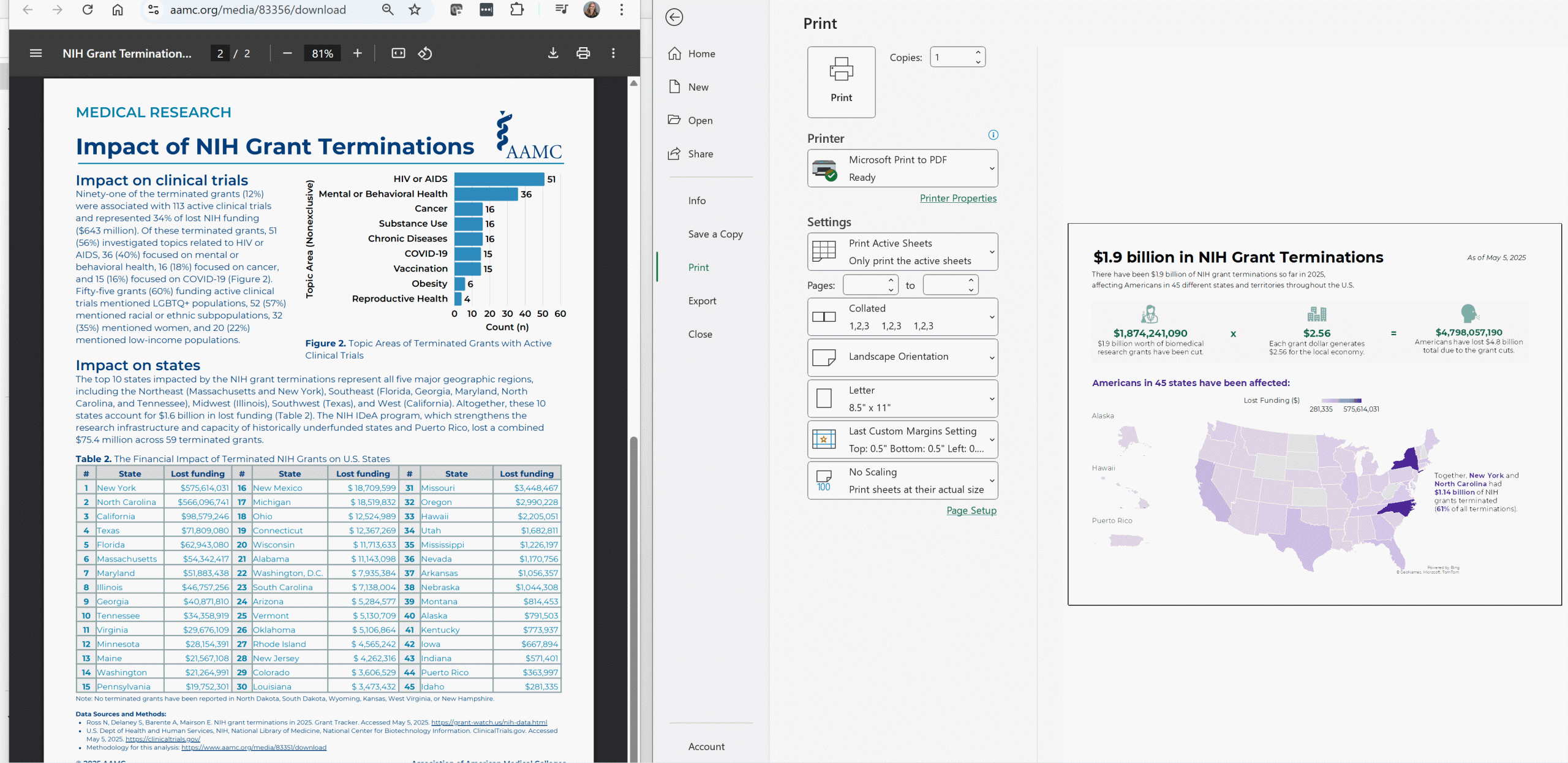The image size is (1568, 763).
Task: Click the print preview page
Action: point(1314,414)
